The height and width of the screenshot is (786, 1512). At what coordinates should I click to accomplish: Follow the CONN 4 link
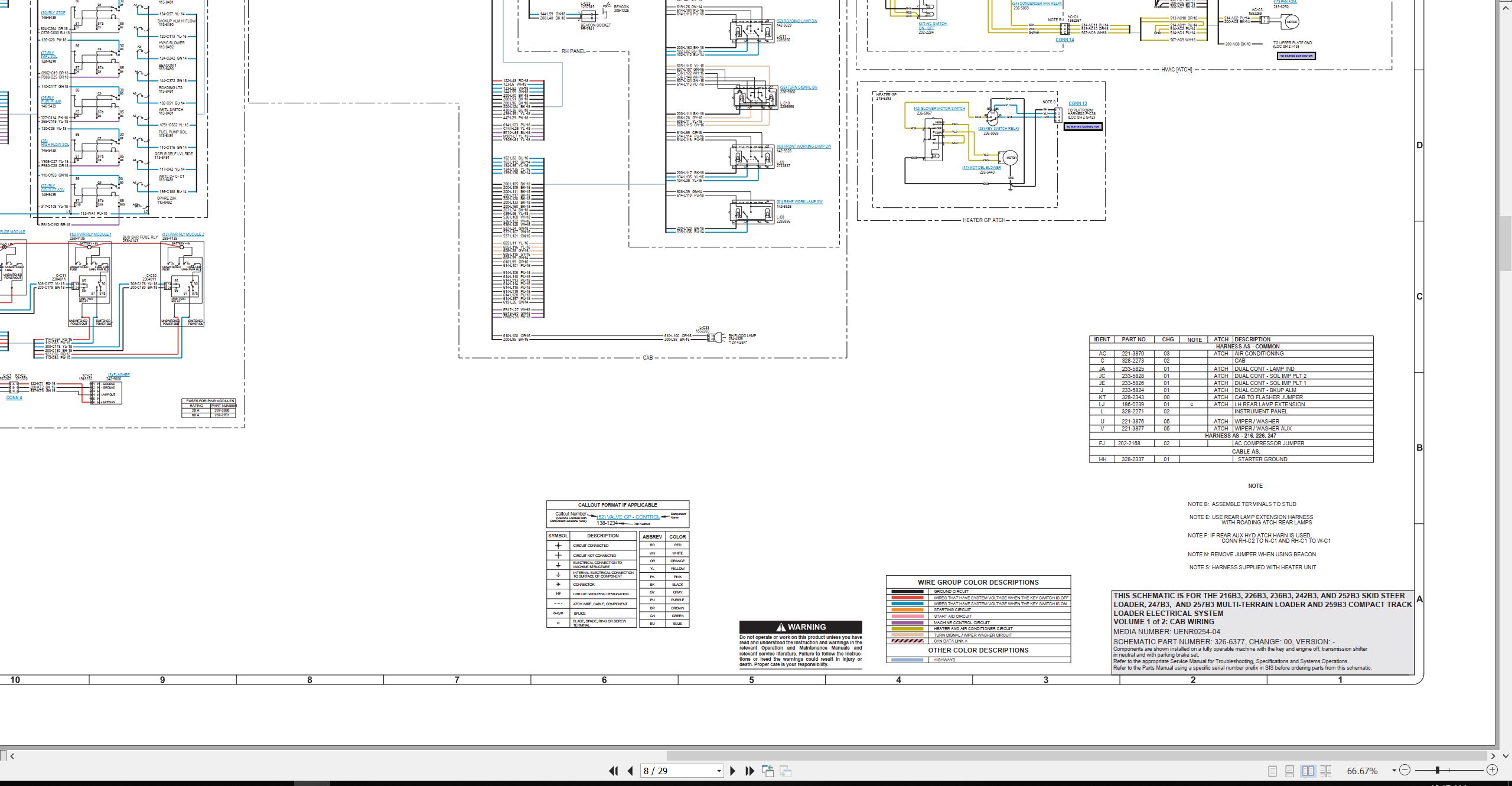[x=14, y=397]
